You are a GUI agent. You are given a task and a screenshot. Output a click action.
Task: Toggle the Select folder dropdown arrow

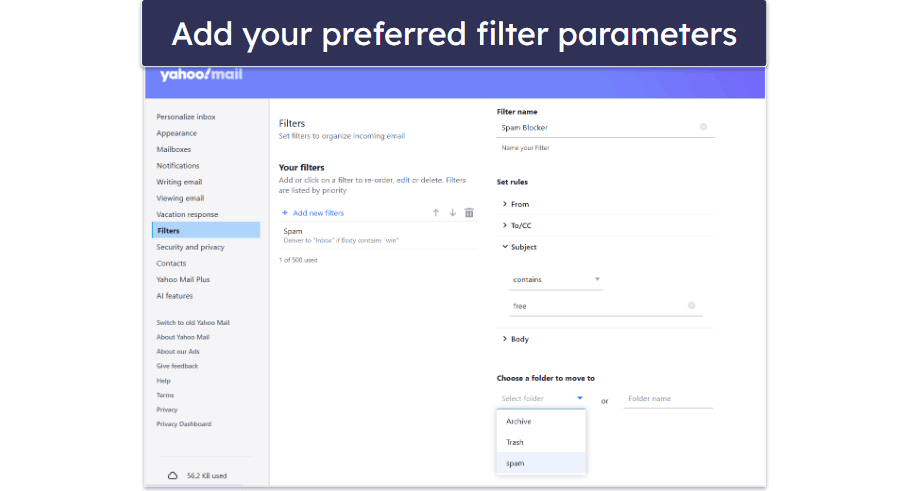(x=579, y=398)
